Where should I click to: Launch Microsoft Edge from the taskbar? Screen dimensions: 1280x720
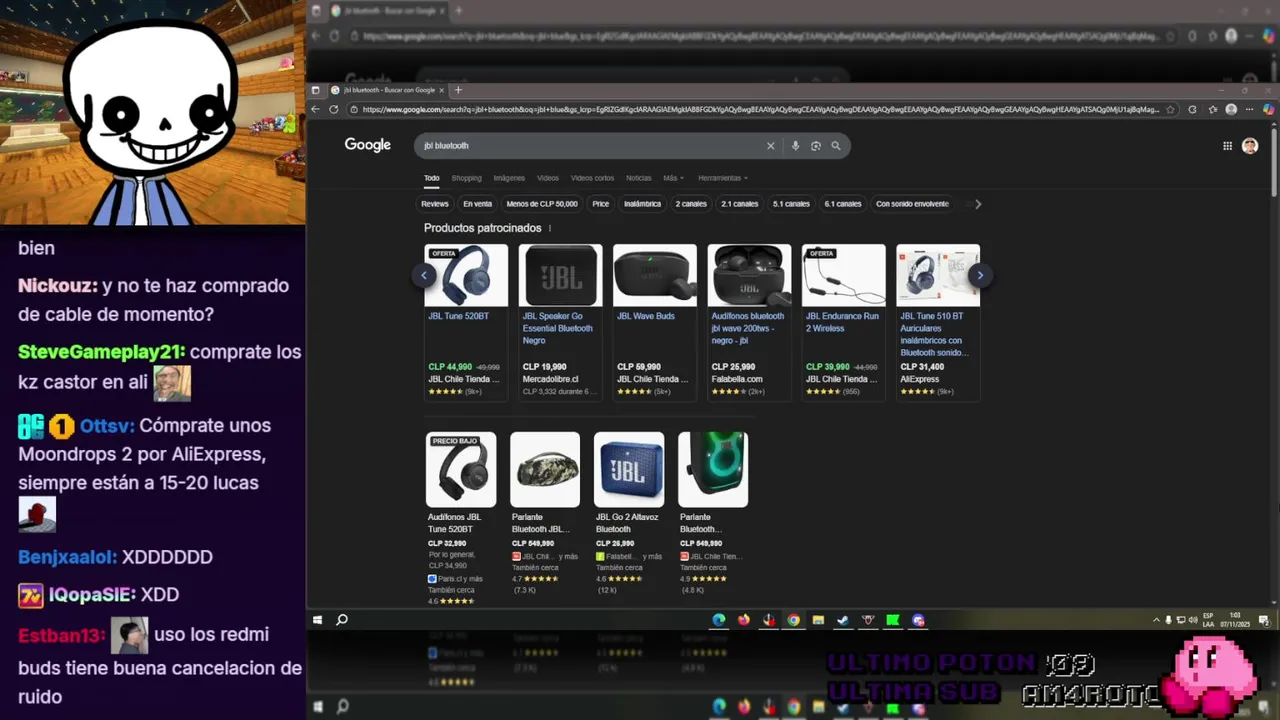tap(718, 620)
